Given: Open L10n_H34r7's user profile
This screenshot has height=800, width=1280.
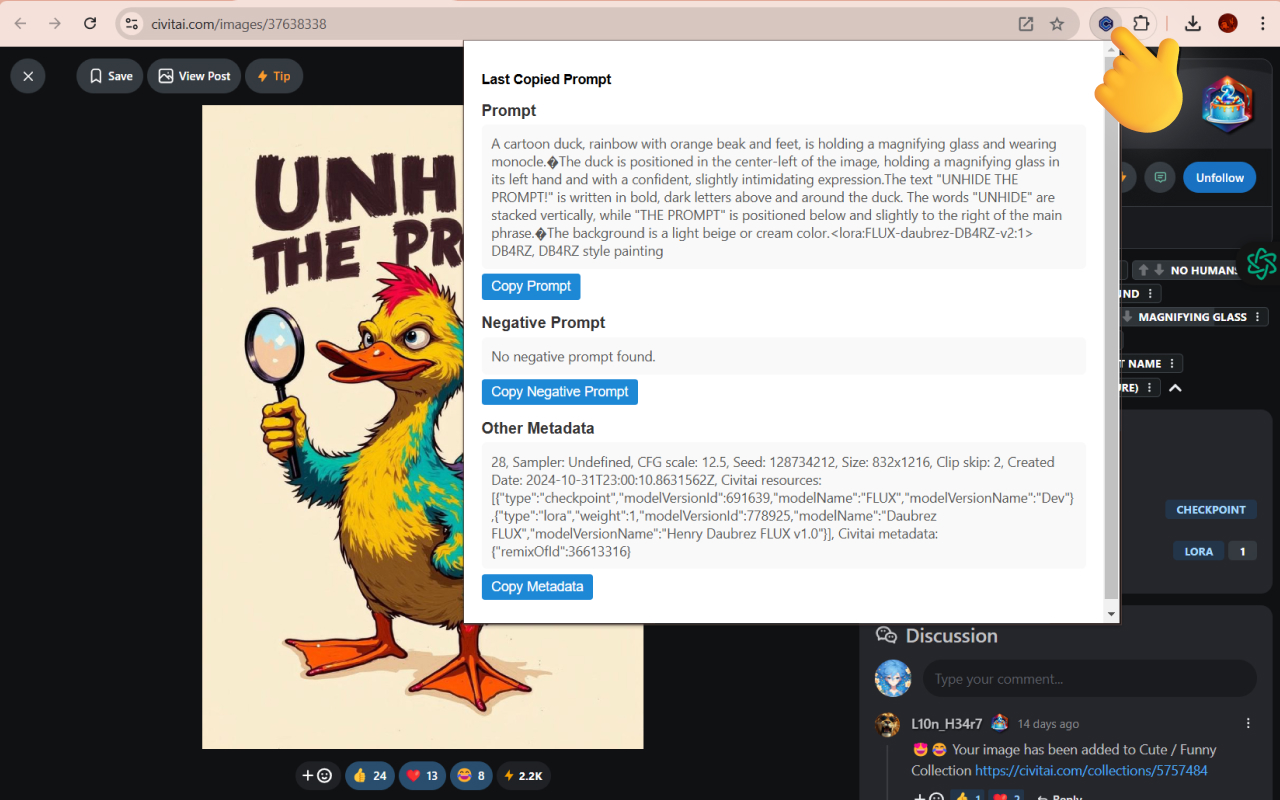Looking at the screenshot, I should (946, 723).
